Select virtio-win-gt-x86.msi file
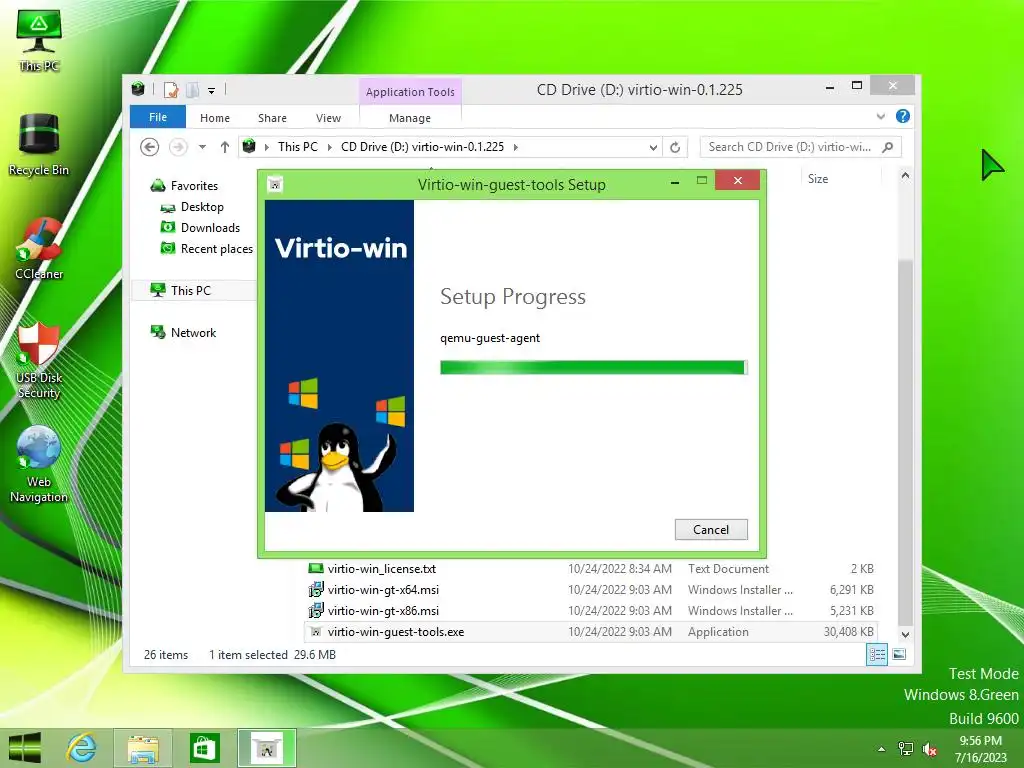1024x768 pixels. point(591,611)
